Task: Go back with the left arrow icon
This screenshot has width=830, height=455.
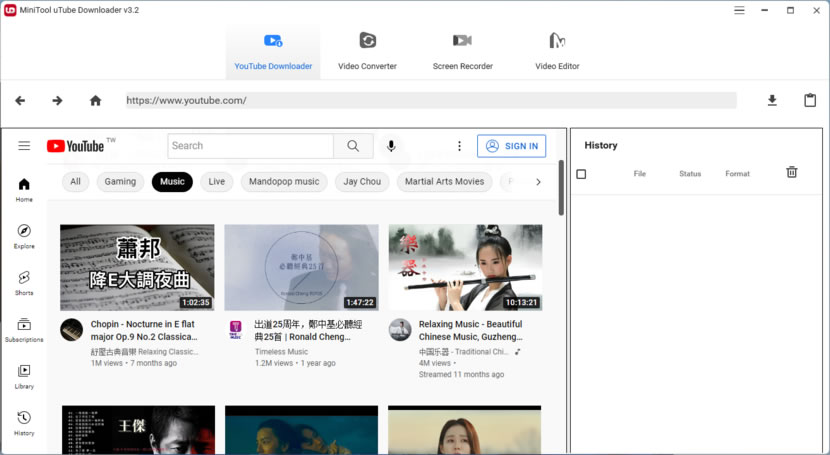Action: pyautogui.click(x=20, y=101)
